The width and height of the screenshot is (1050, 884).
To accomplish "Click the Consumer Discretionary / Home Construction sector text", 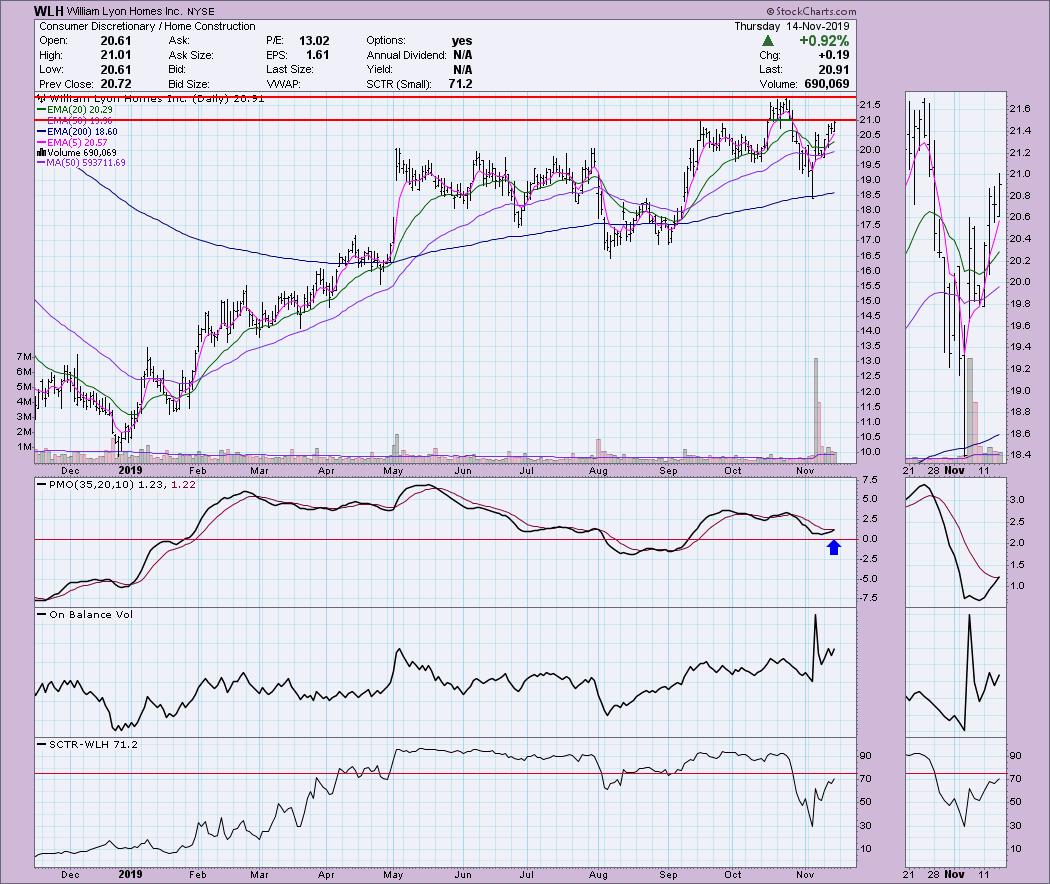I will tap(147, 26).
